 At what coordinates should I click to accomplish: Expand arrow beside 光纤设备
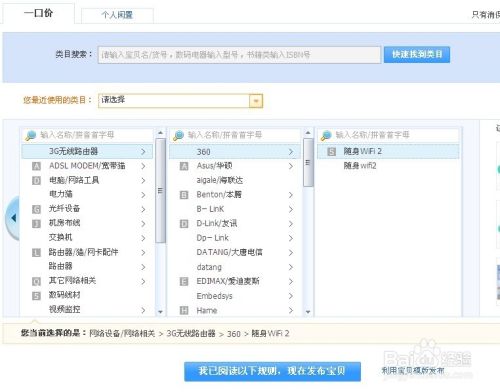click(143, 209)
